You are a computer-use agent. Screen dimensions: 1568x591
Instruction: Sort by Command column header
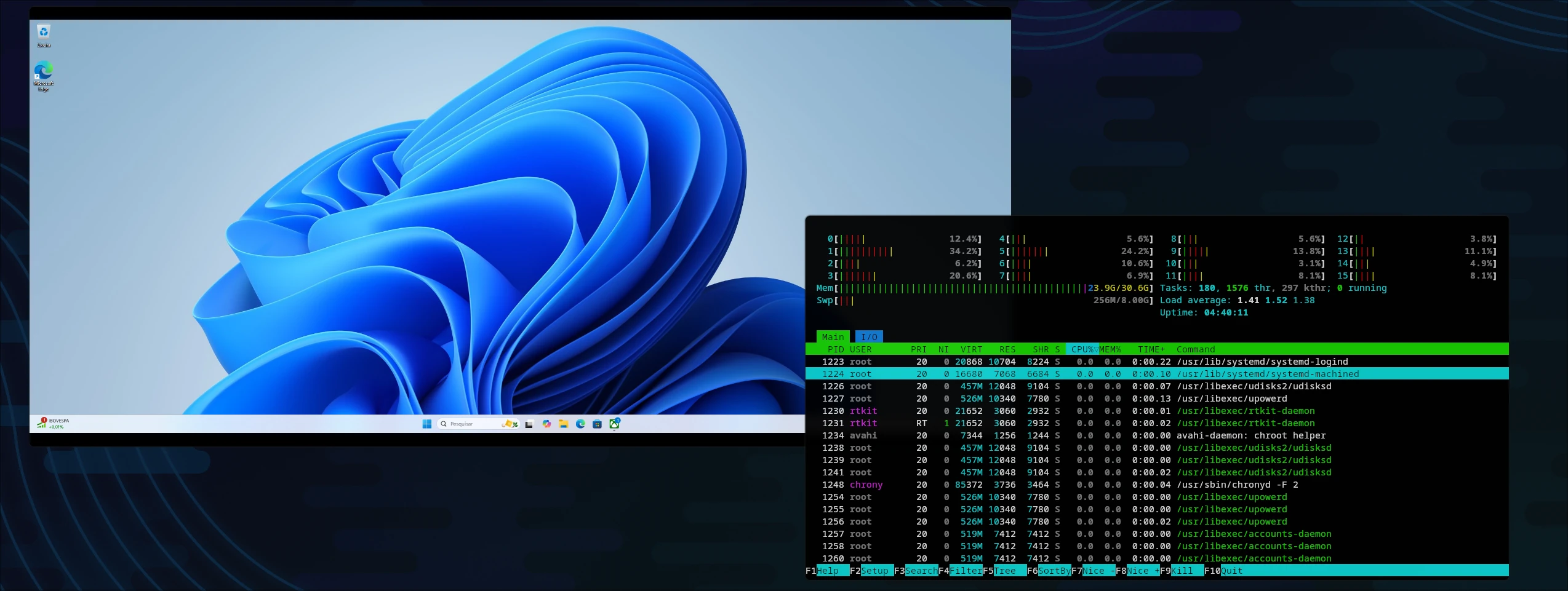click(x=1196, y=349)
